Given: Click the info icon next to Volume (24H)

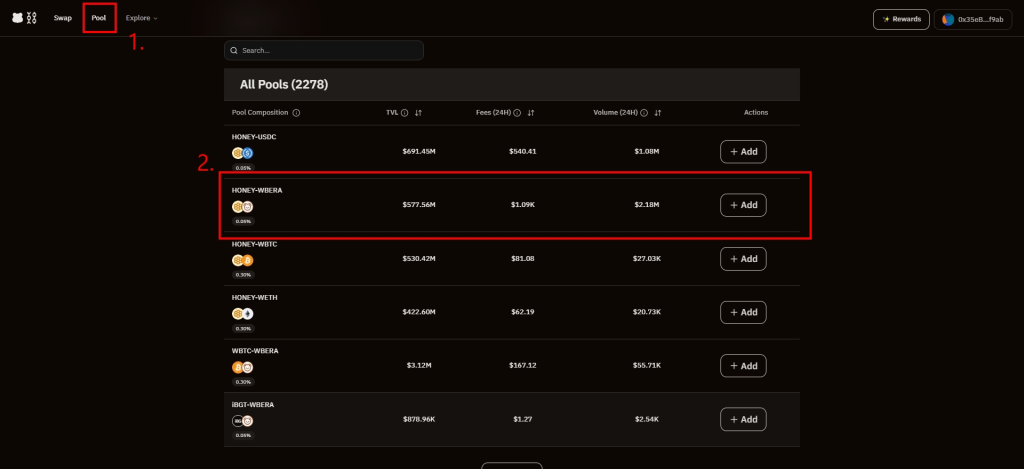Looking at the screenshot, I should click(643, 113).
